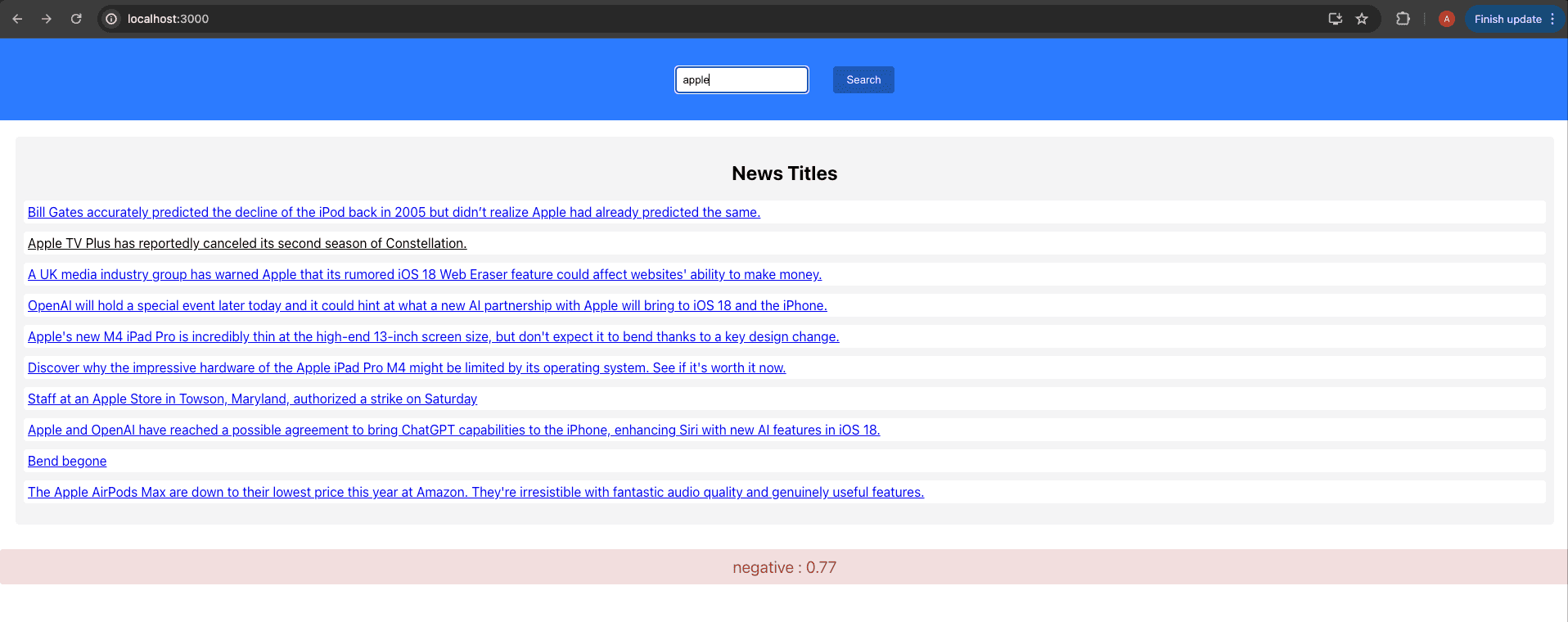This screenshot has height=622, width=1568.
Task: Open Apple AirPods Max Amazon article
Action: pos(475,492)
